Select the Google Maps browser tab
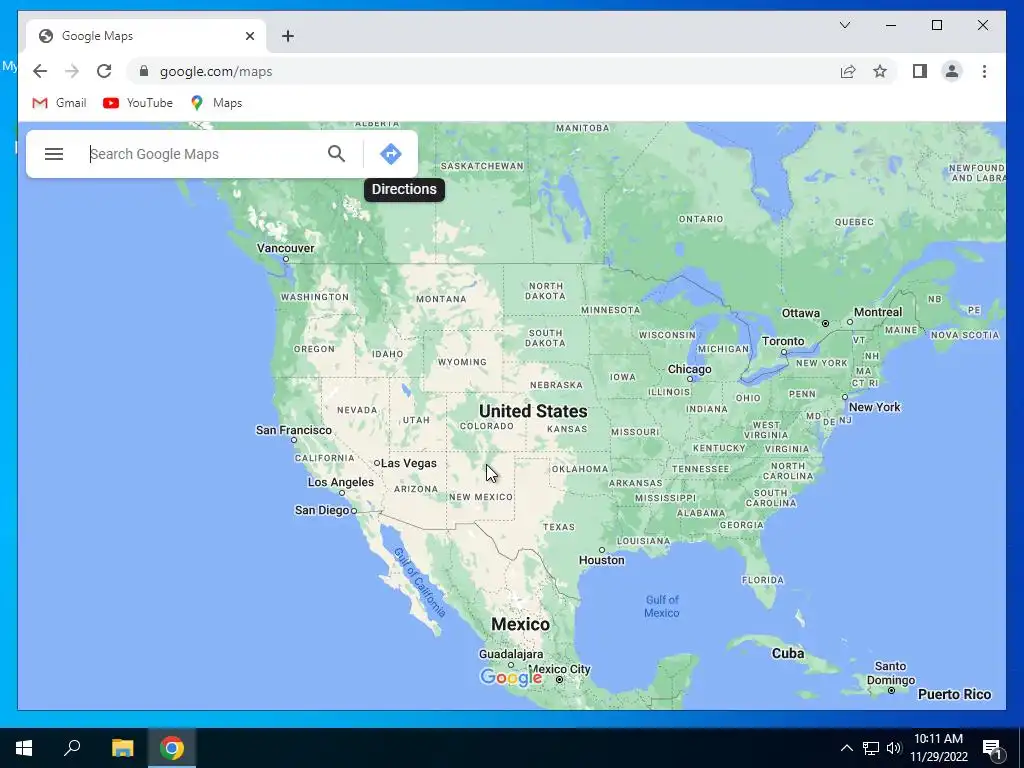 click(145, 36)
